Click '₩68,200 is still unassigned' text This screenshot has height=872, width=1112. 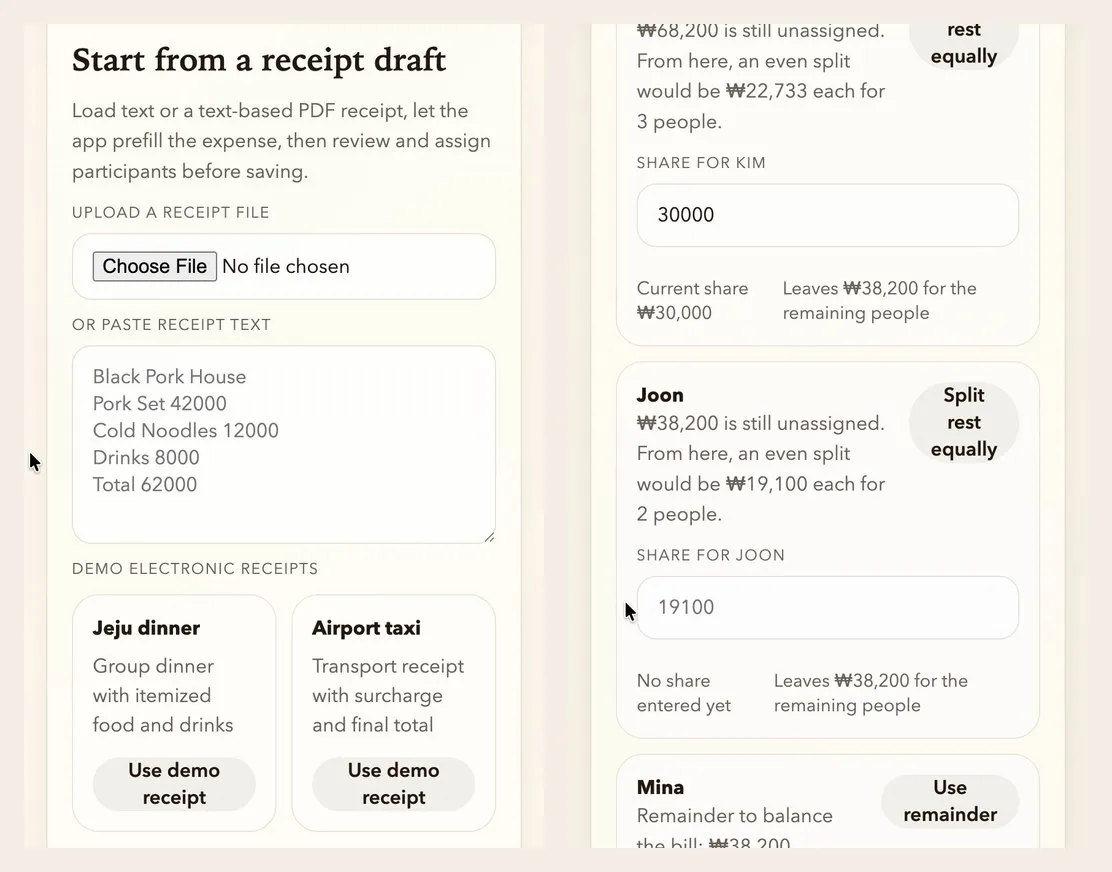[760, 31]
